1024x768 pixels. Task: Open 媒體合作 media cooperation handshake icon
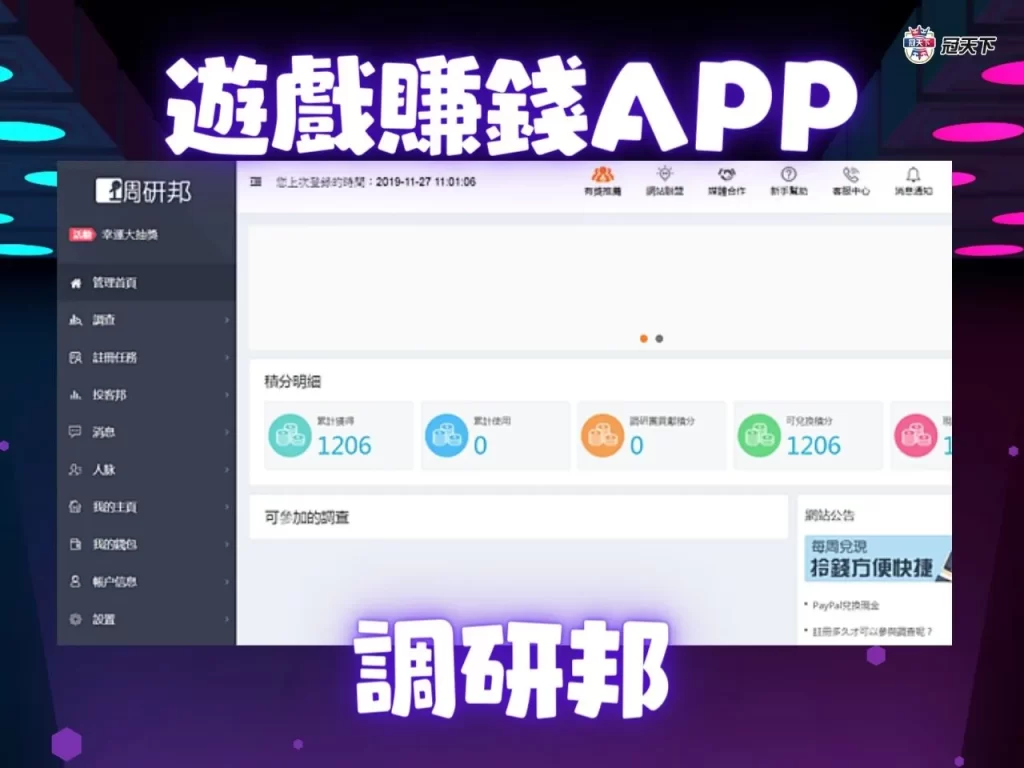(725, 181)
